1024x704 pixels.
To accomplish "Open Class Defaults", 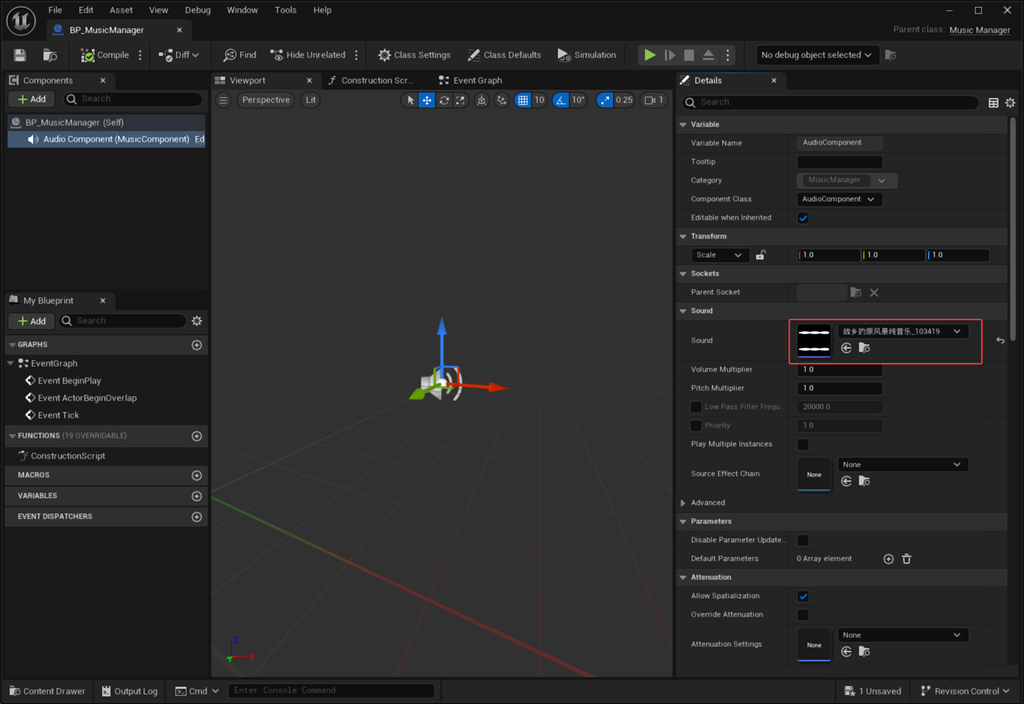I will pyautogui.click(x=504, y=56).
